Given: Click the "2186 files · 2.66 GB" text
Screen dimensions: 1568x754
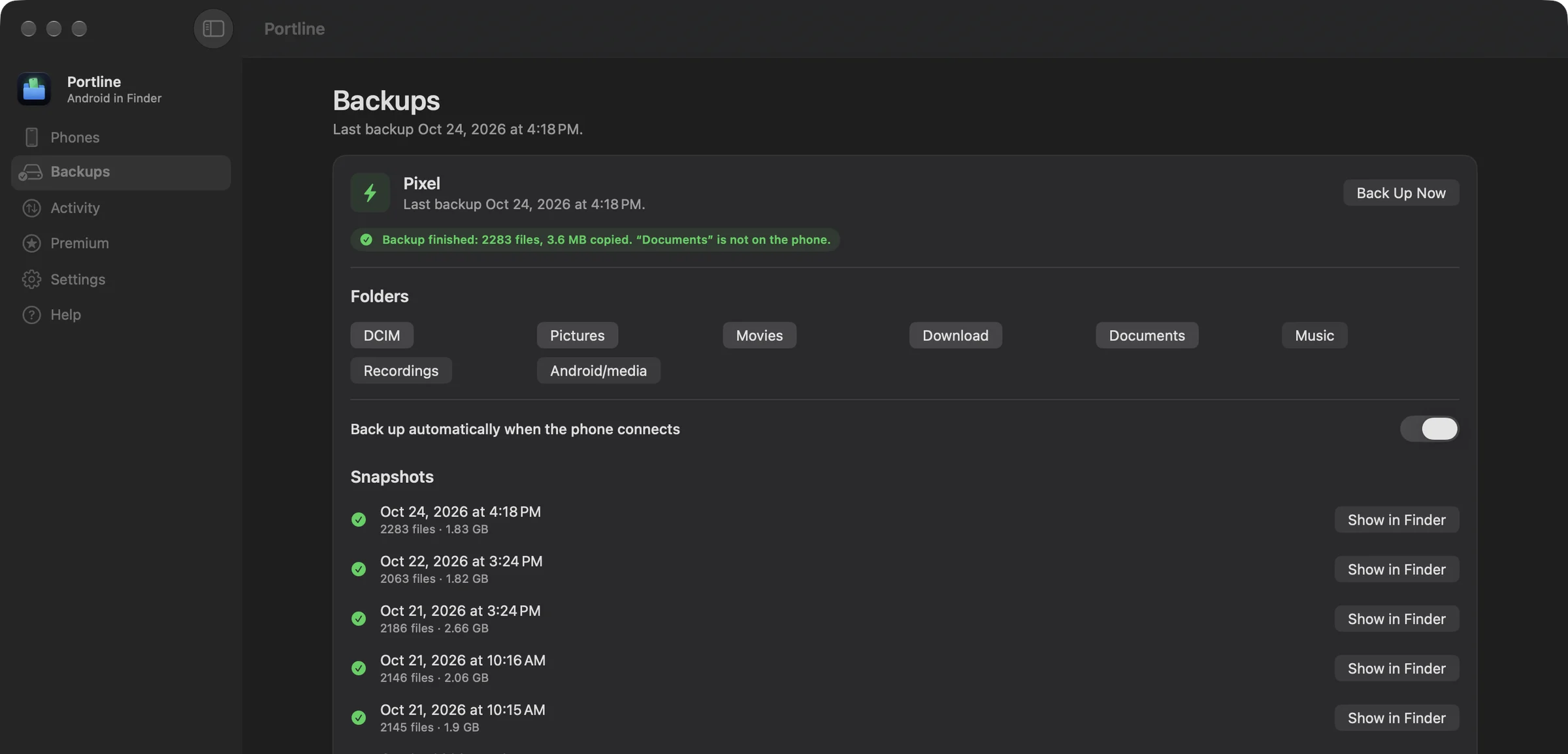Looking at the screenshot, I should 434,629.
